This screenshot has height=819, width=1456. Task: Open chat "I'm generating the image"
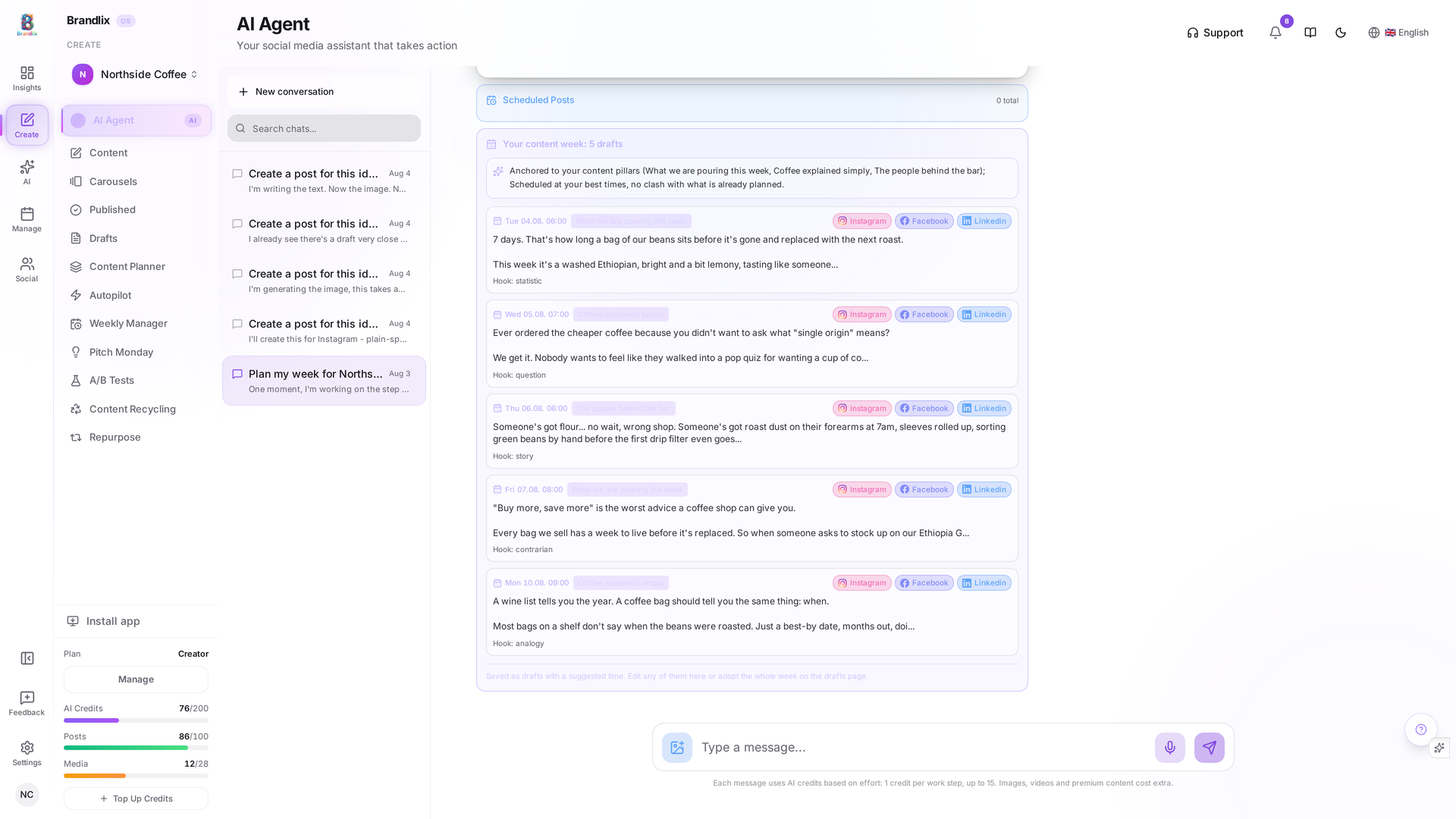click(x=324, y=281)
